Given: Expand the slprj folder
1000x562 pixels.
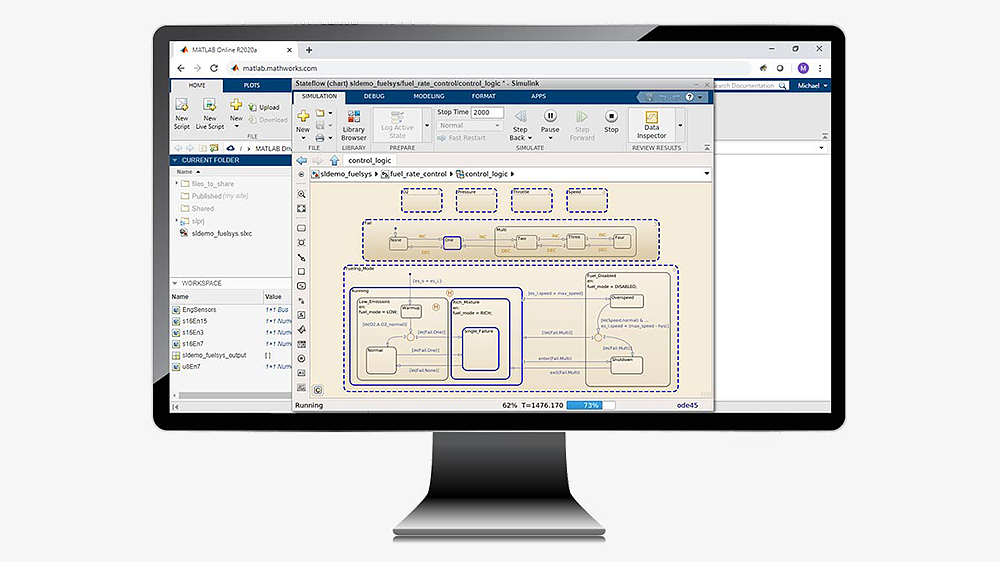Looking at the screenshot, I should pyautogui.click(x=177, y=221).
